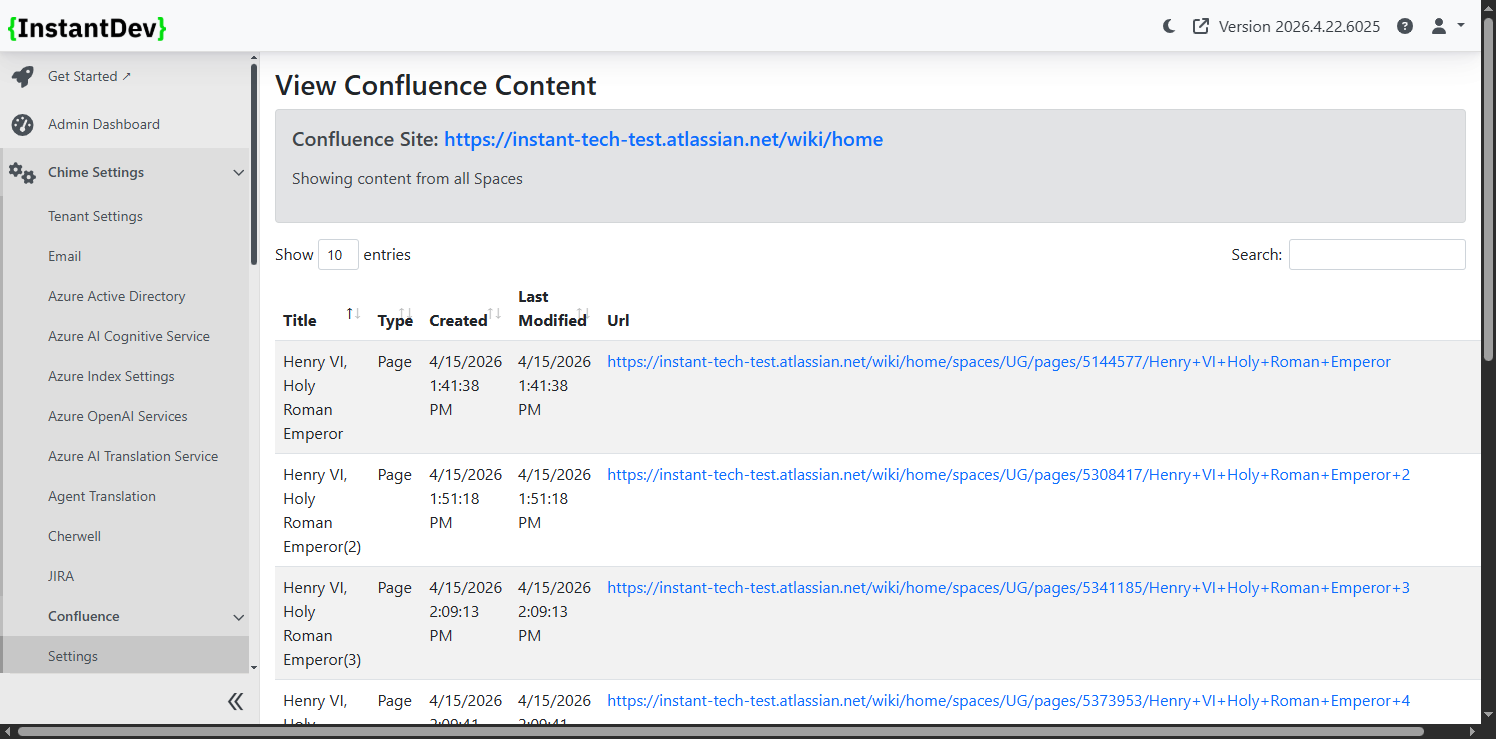Click the Admin Dashboard gauge icon
1496x739 pixels.
(x=22, y=124)
